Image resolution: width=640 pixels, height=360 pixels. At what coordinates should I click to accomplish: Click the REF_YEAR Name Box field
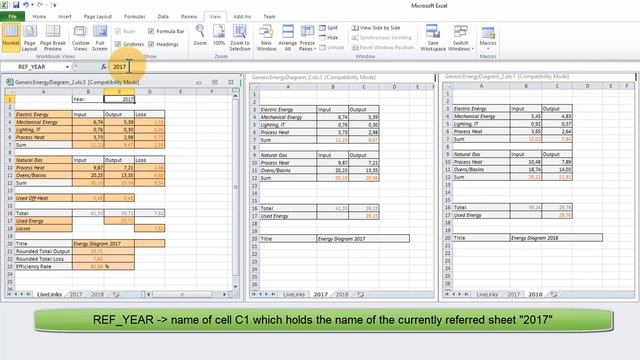[x=32, y=67]
